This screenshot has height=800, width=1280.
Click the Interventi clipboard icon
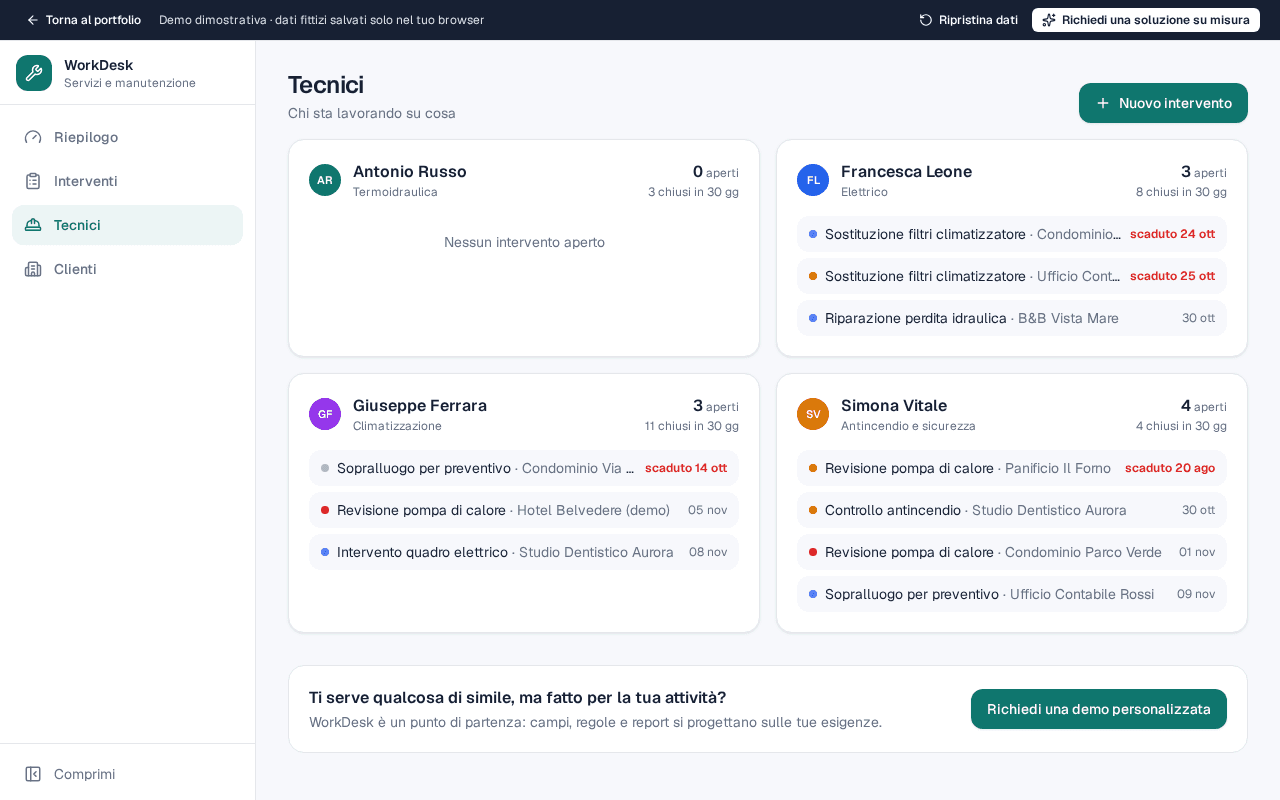(x=33, y=181)
